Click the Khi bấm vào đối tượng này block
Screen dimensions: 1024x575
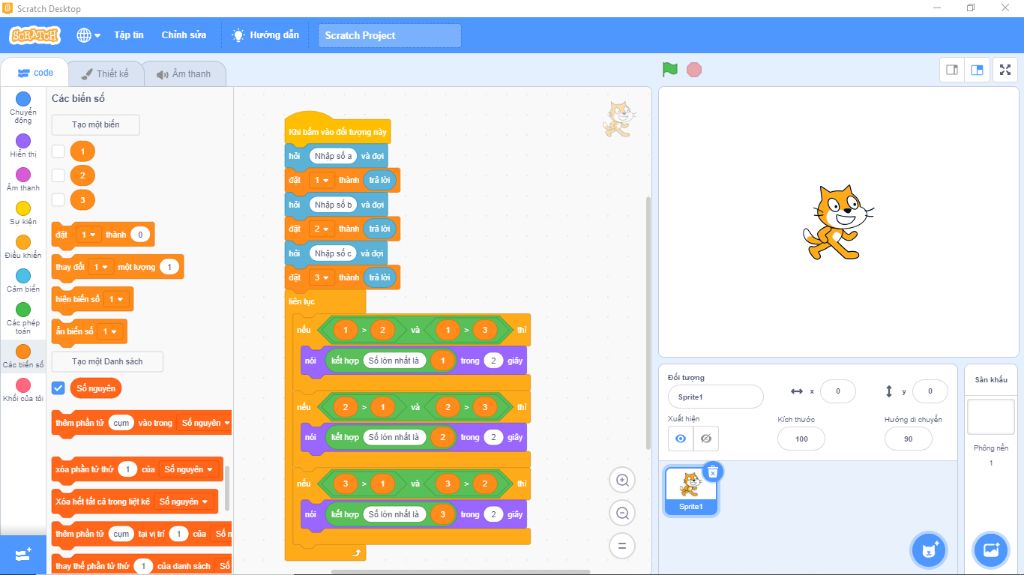pyautogui.click(x=338, y=131)
